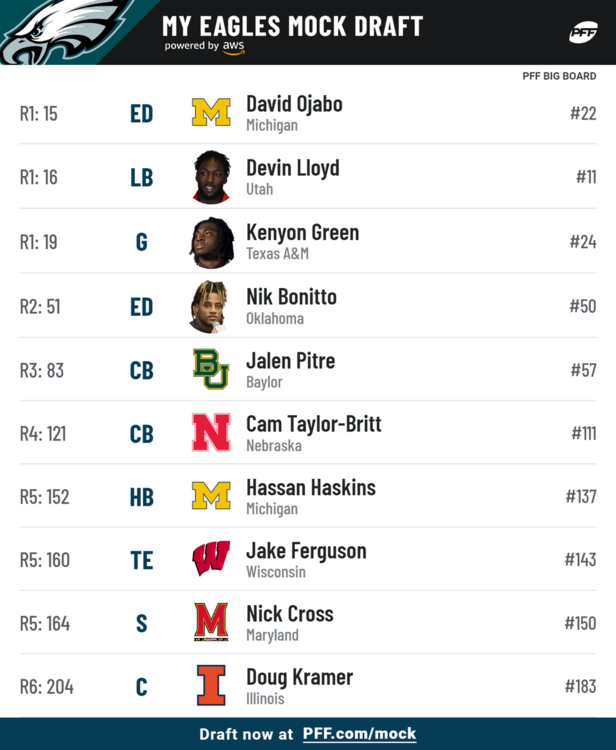
Task: Click the PFF football logo
Action: 583,33
